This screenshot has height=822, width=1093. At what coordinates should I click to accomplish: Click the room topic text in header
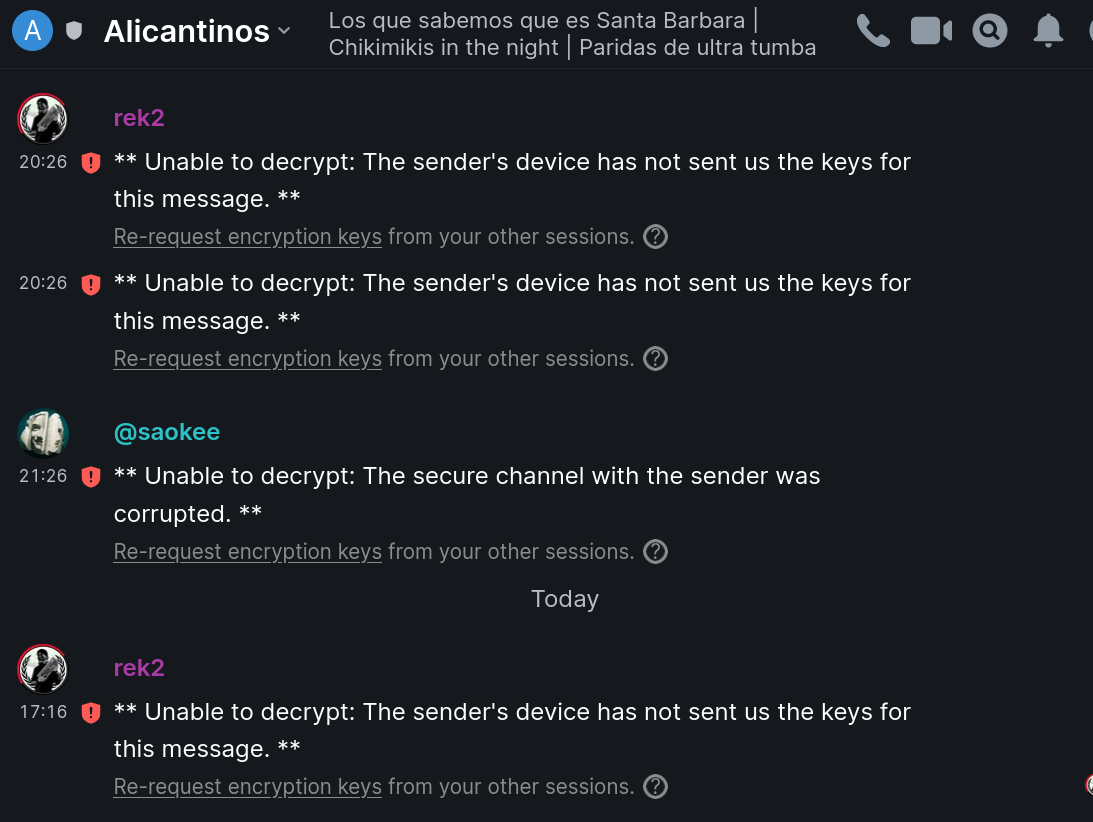572,33
